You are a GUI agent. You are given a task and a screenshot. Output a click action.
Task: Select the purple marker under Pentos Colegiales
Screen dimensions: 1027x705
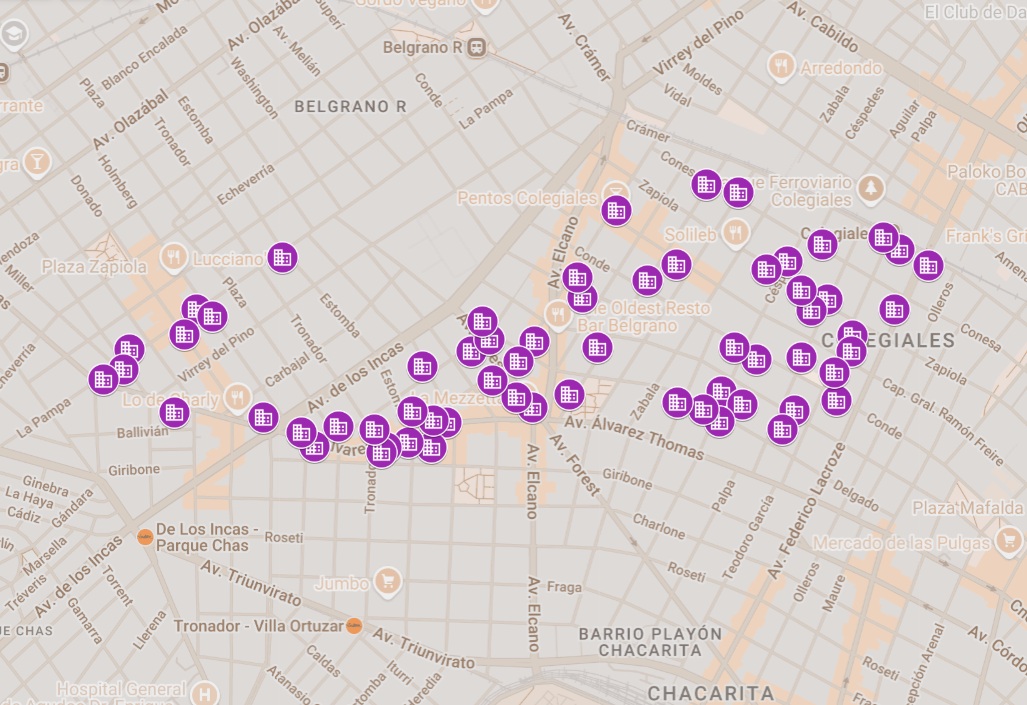pyautogui.click(x=616, y=210)
